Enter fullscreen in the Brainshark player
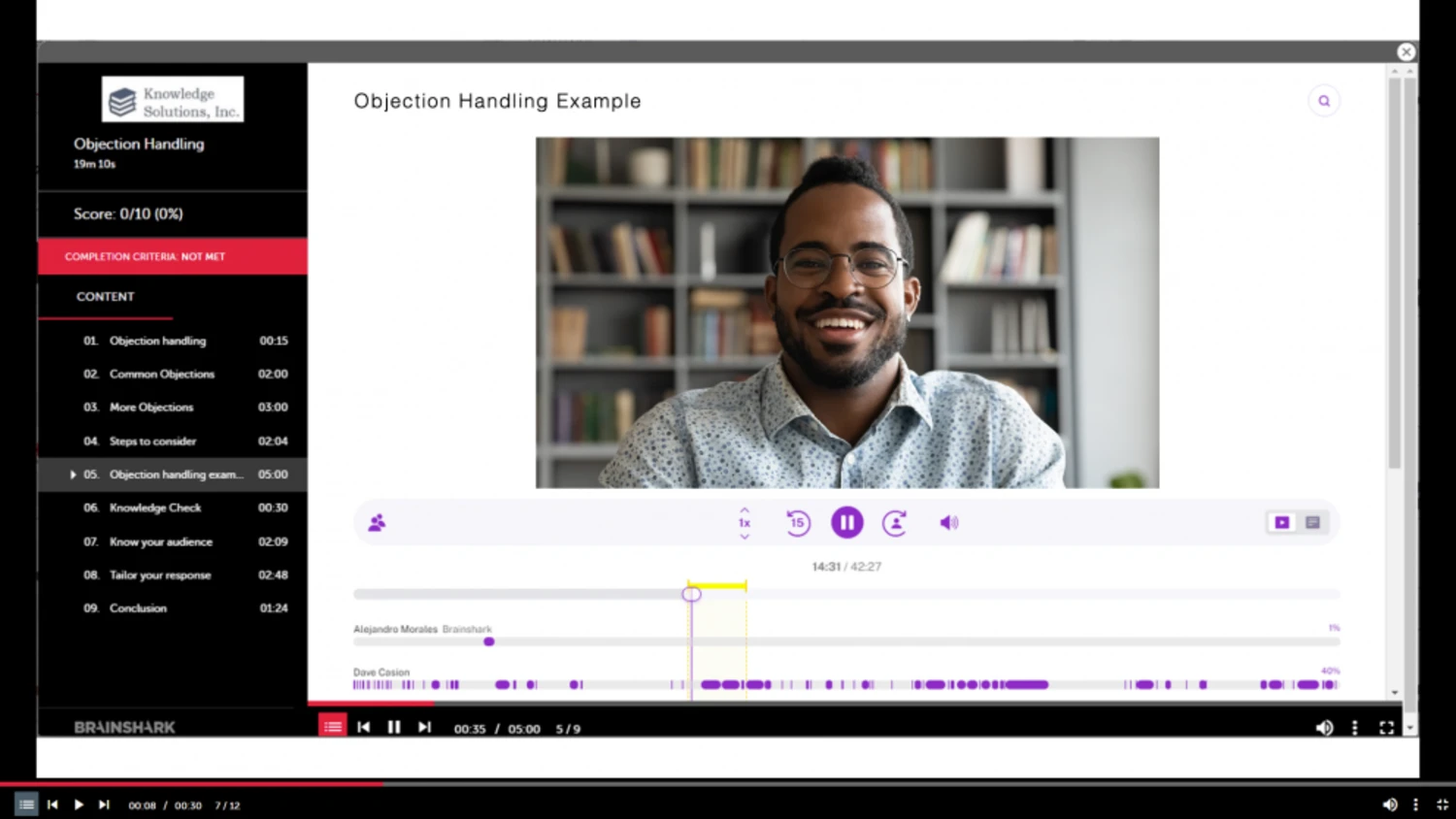1456x819 pixels. pos(1387,728)
